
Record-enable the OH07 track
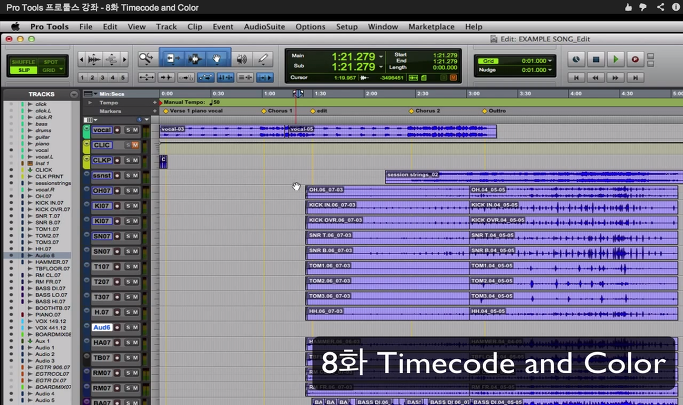117,191
